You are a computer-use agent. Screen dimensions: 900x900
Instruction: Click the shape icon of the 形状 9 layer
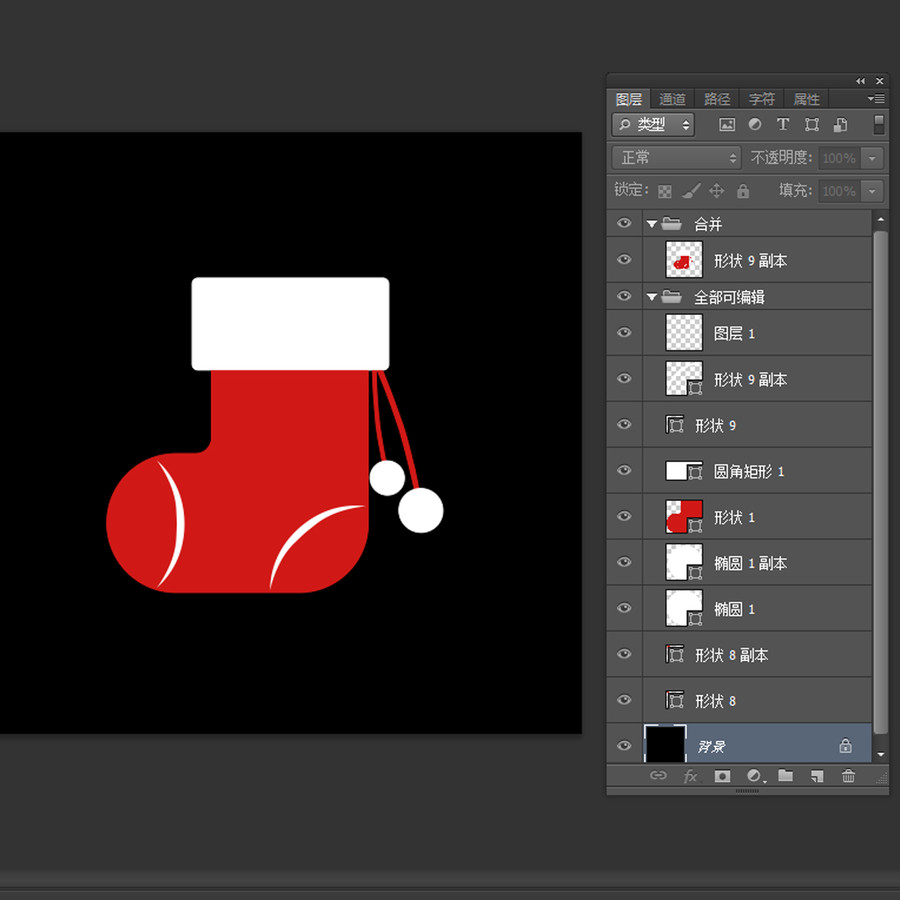pos(675,425)
